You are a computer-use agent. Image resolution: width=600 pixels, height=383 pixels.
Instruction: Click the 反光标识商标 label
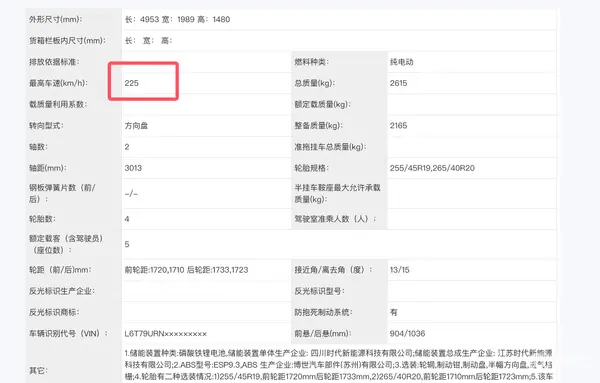click(x=54, y=312)
